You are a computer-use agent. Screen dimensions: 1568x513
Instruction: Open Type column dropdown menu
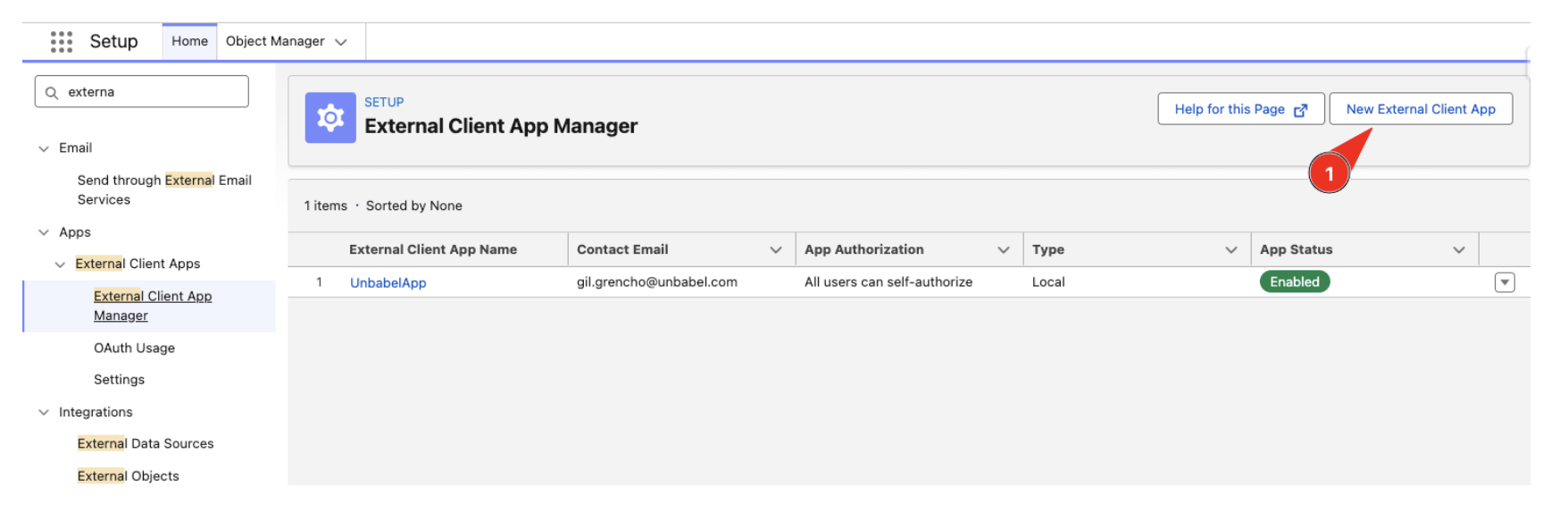pyautogui.click(x=1231, y=250)
